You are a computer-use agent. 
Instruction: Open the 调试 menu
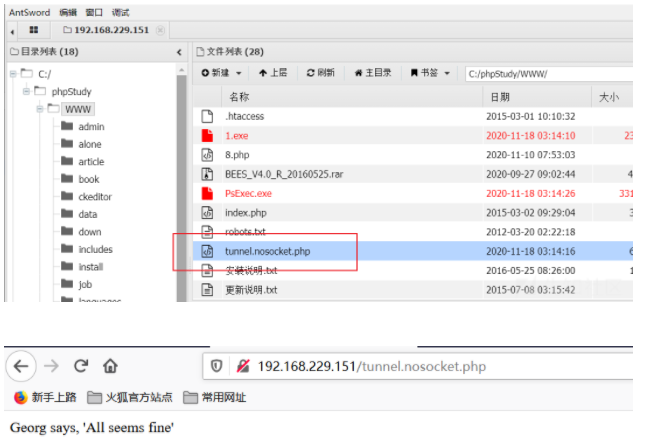click(120, 12)
